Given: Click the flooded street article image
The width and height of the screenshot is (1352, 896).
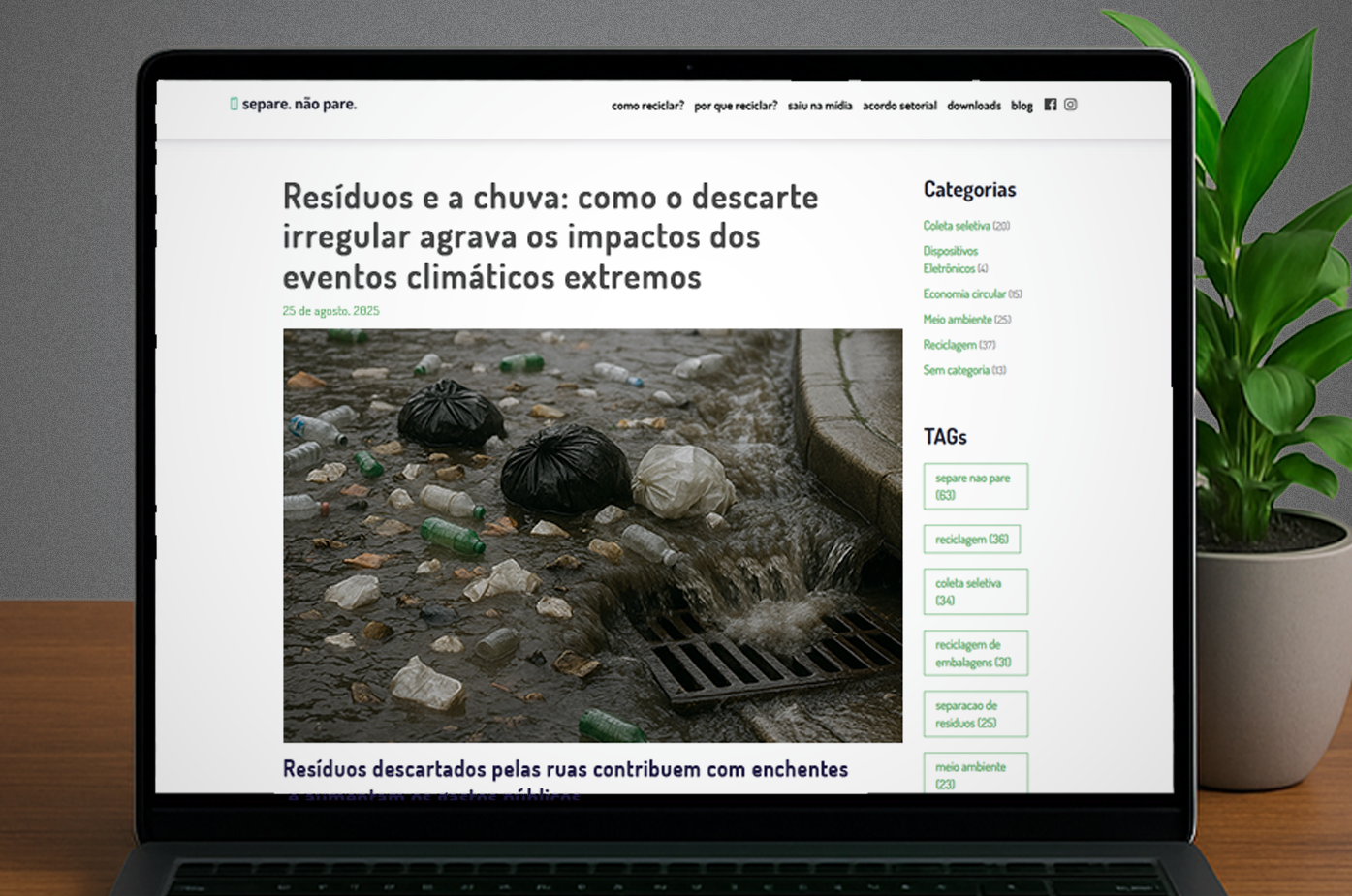Looking at the screenshot, I should [x=592, y=536].
